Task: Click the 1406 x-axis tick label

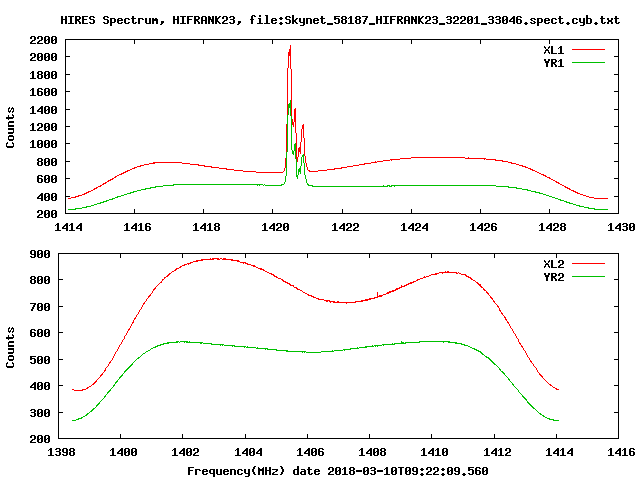Action: (x=310, y=452)
